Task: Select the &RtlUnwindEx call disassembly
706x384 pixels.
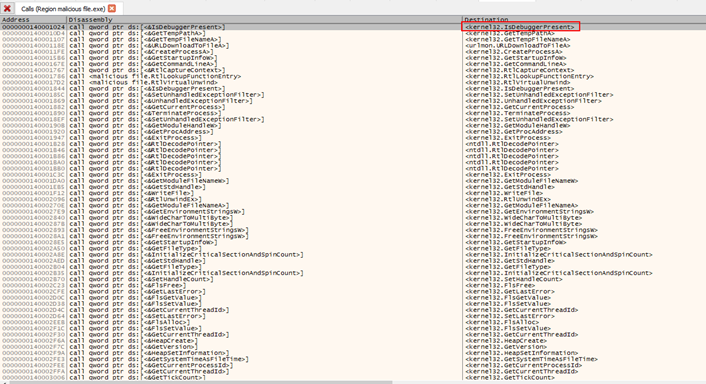Action: pos(135,199)
